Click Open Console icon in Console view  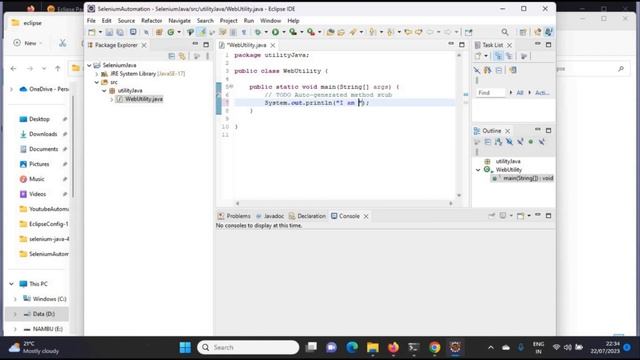pos(520,216)
